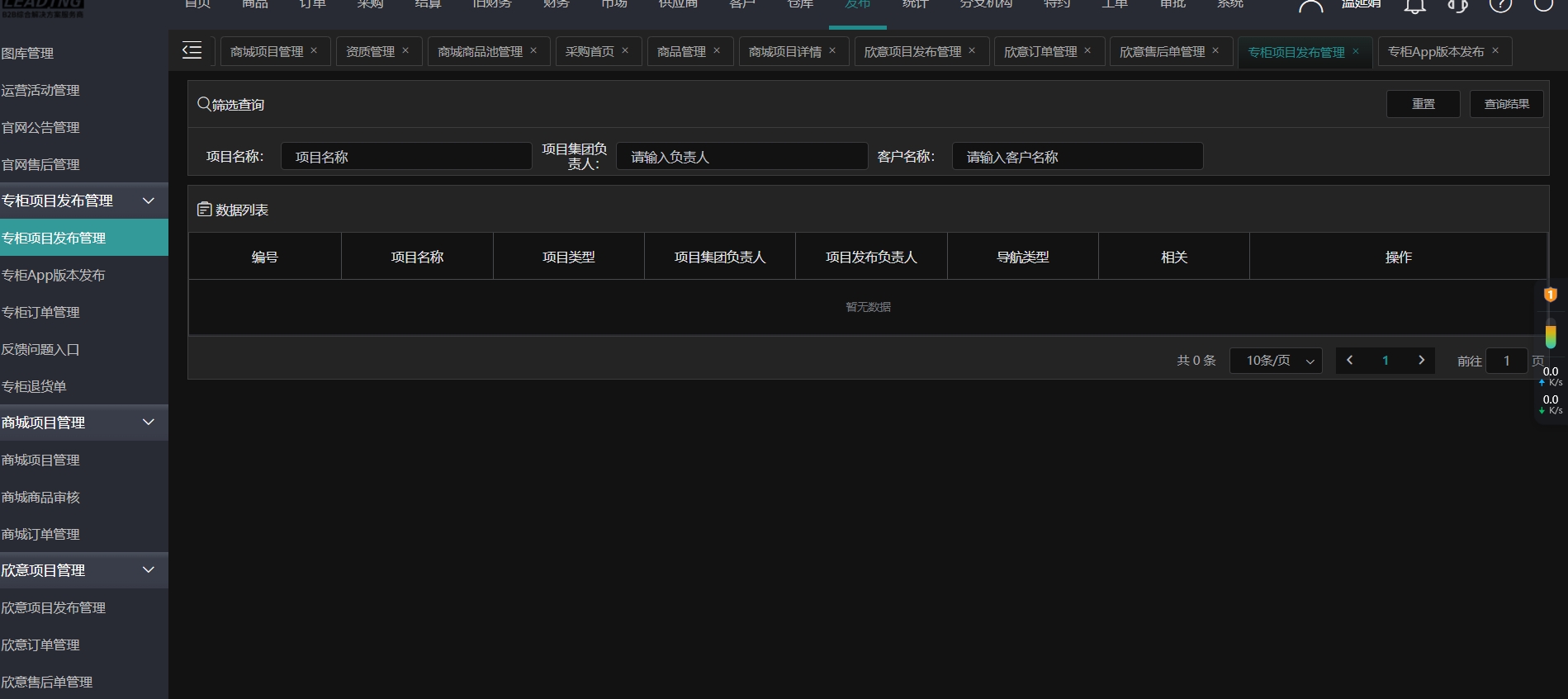Close the 采购首页 tab
Viewport: 1568px width, 699px height.
pos(625,50)
